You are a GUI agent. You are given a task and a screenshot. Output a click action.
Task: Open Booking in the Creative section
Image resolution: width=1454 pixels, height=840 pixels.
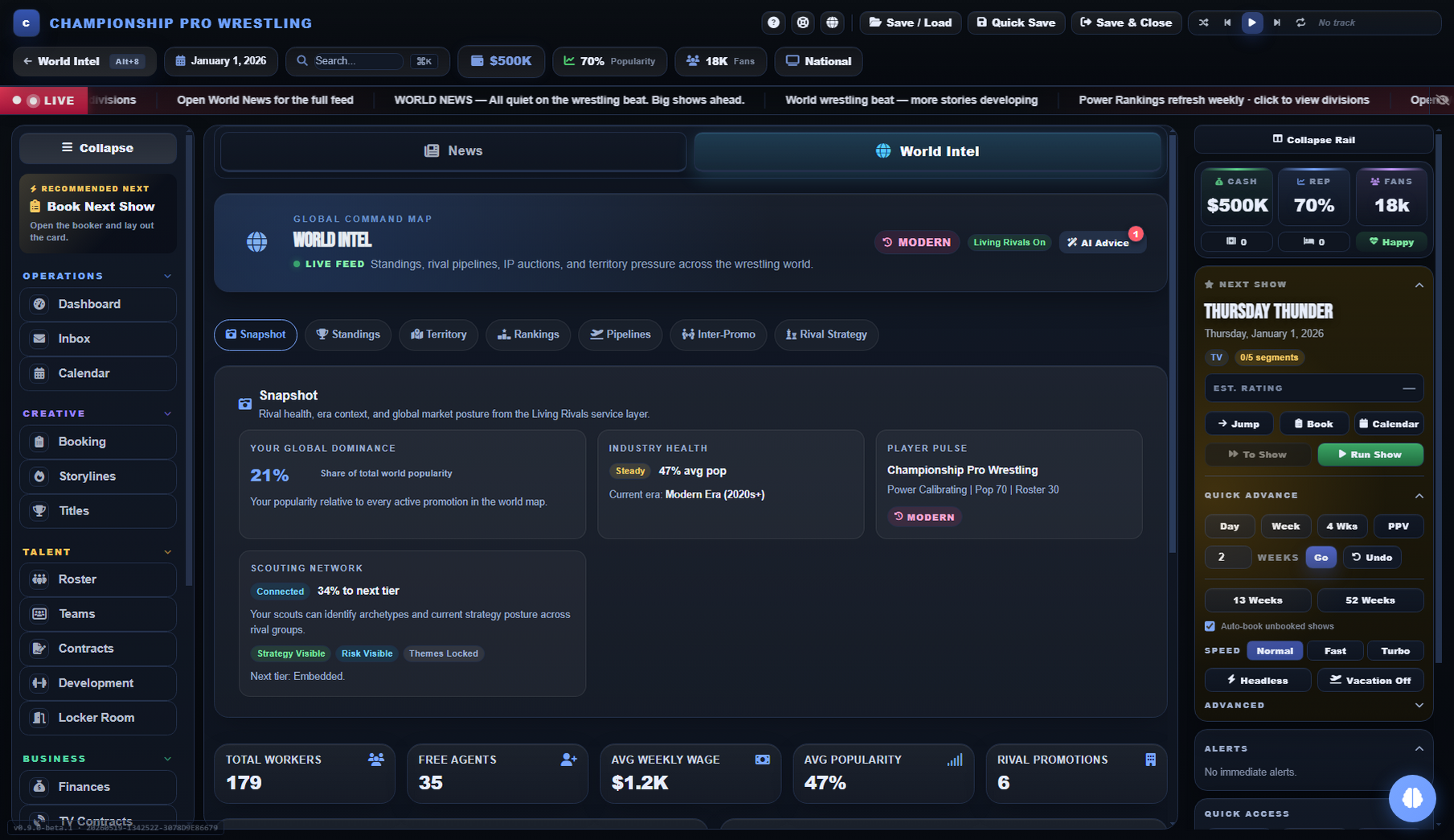click(98, 441)
